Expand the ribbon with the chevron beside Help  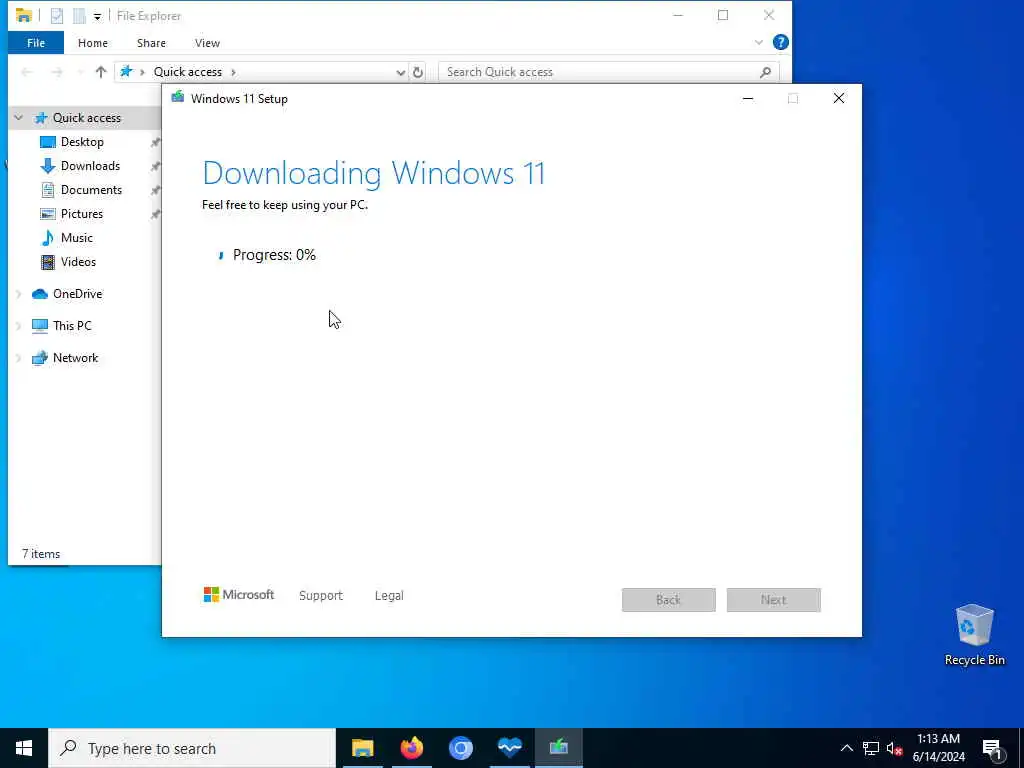click(x=758, y=42)
